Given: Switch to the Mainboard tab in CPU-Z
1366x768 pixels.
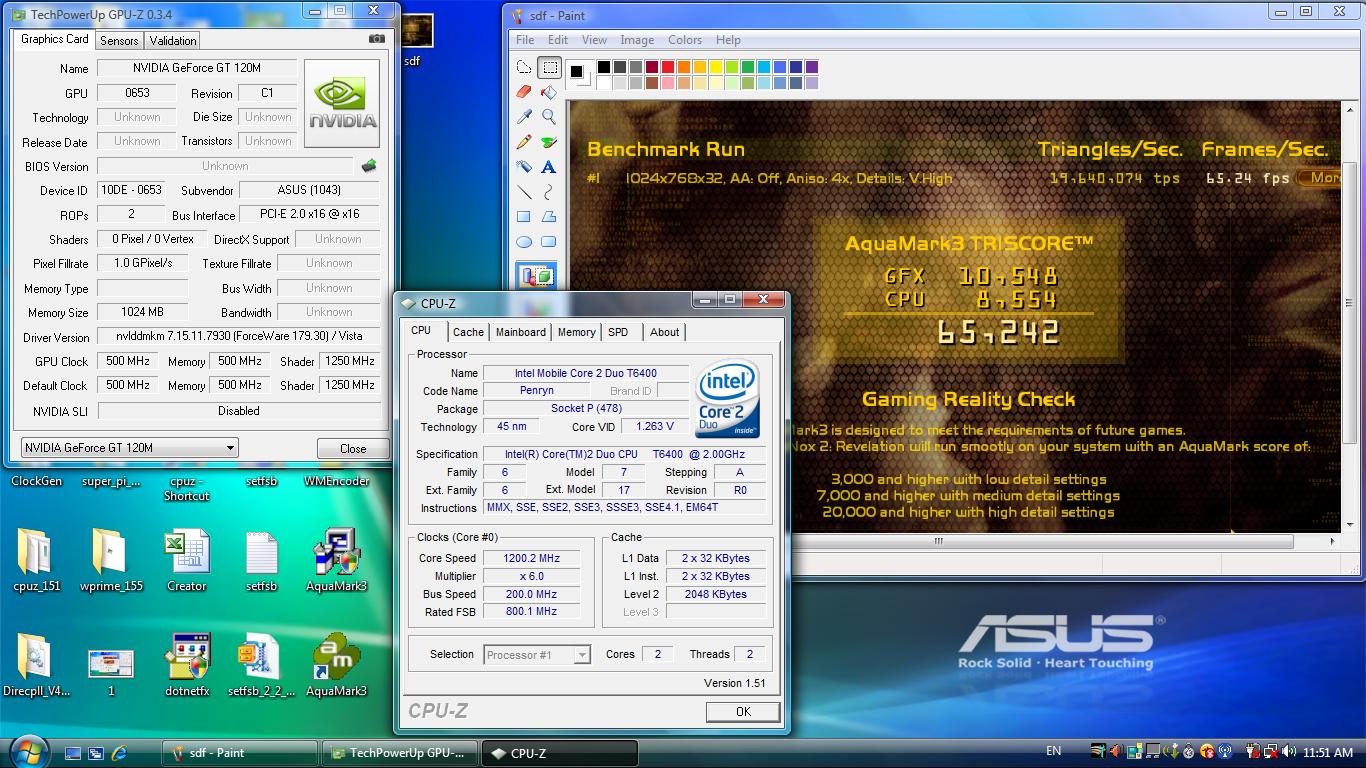Looking at the screenshot, I should tap(521, 332).
